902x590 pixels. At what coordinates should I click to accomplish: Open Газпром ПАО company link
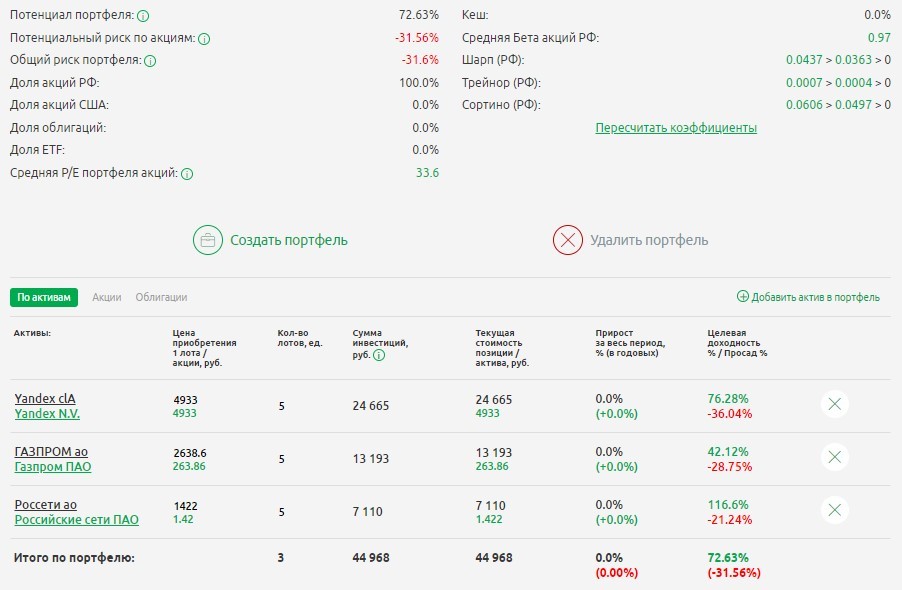coord(52,466)
